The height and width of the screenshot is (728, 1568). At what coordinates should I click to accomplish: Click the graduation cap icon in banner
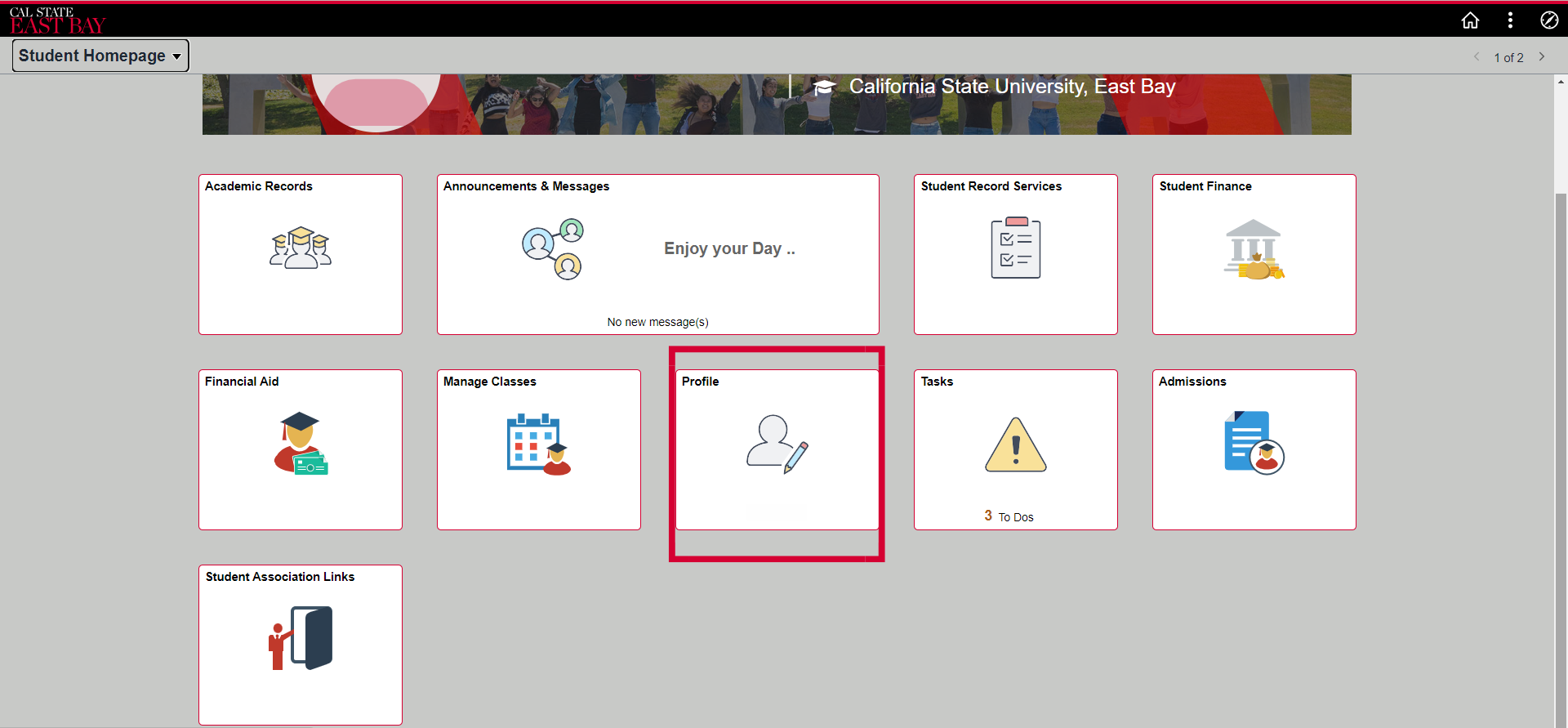click(x=824, y=87)
